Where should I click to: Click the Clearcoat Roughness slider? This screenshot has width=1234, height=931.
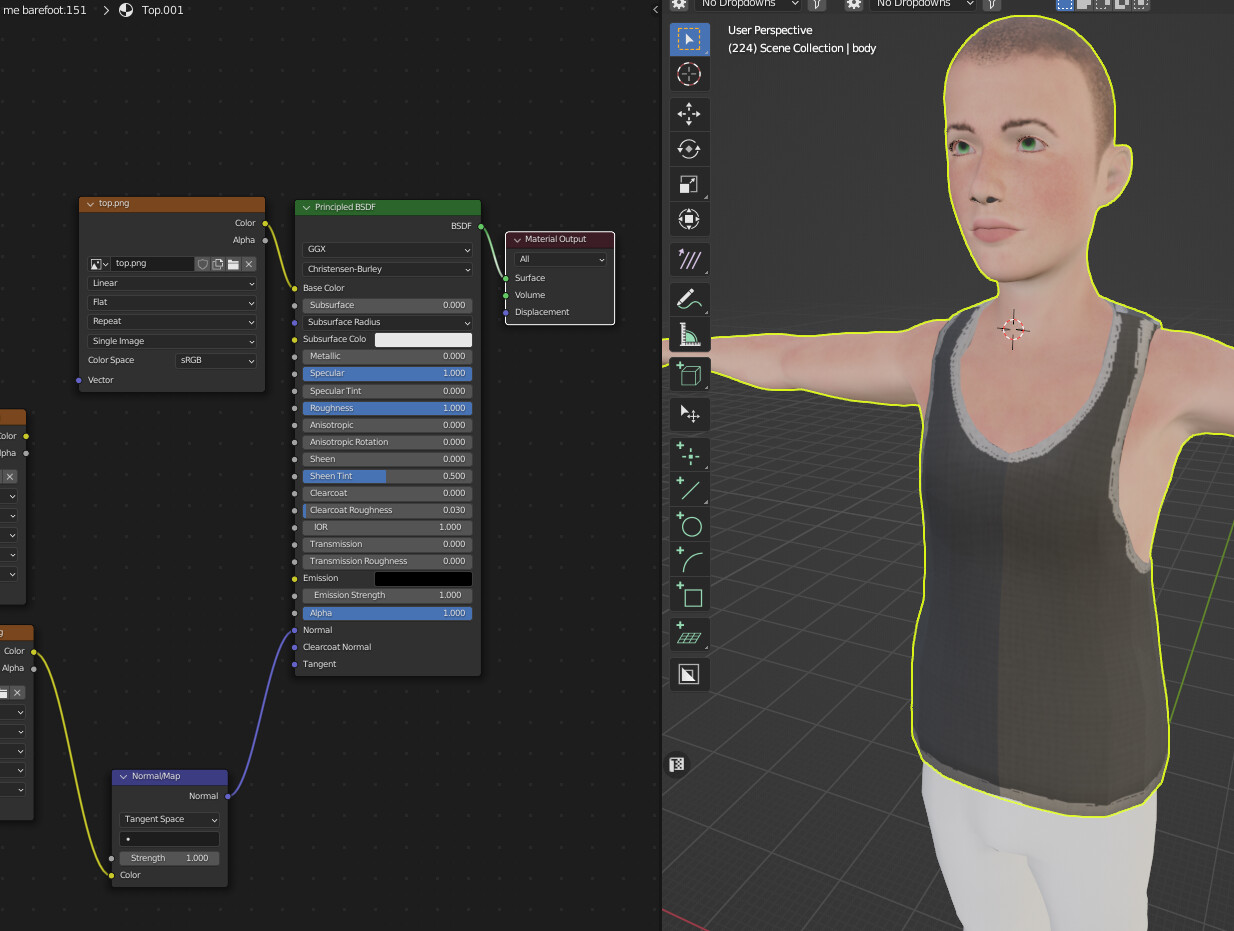point(388,510)
